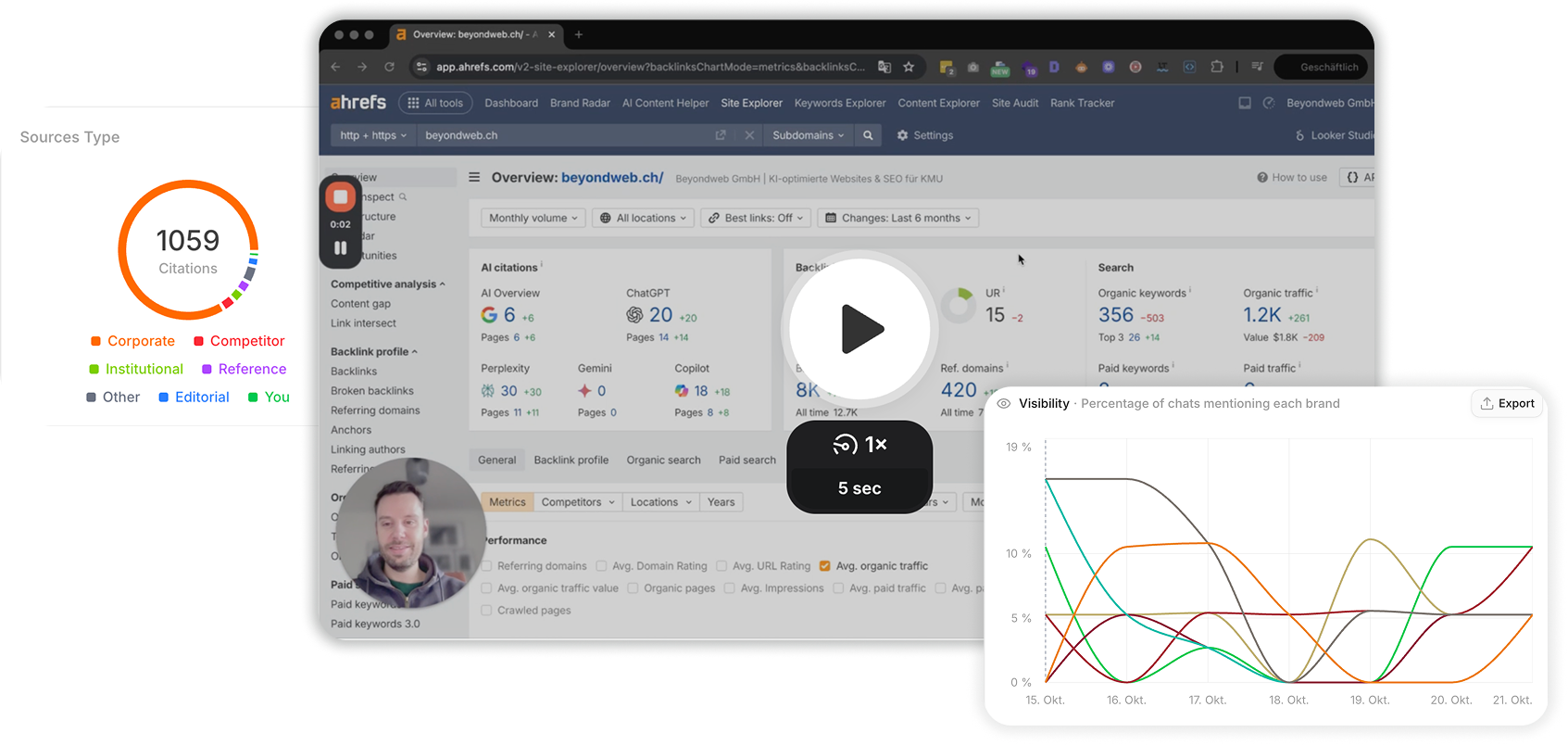Enable Avg. URL Rating checkbox

(x=721, y=566)
